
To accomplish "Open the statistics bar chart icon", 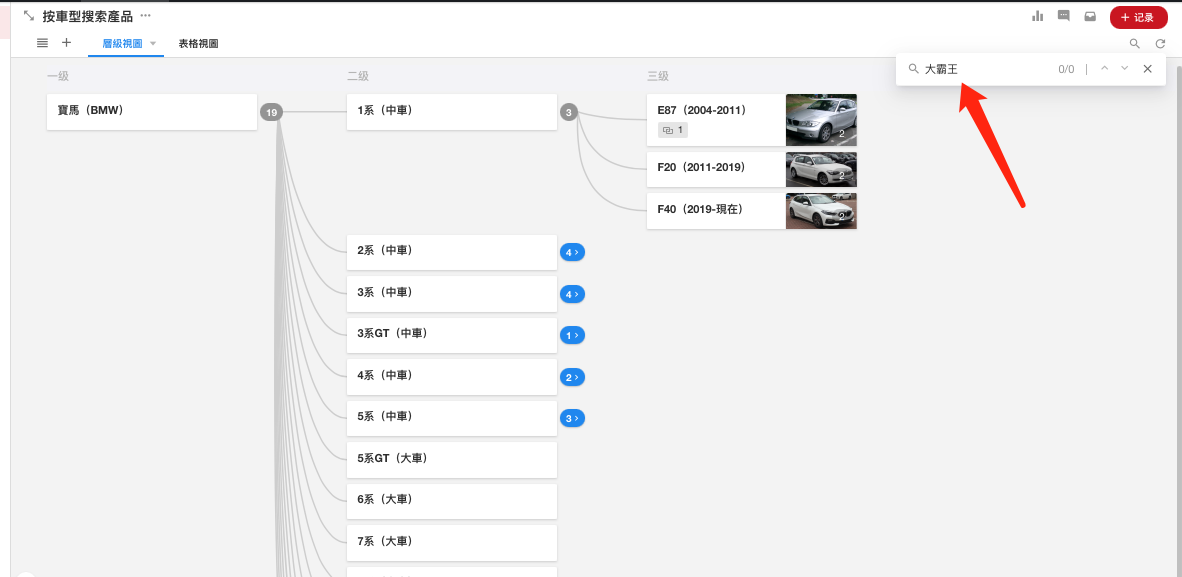I will pyautogui.click(x=1037, y=16).
